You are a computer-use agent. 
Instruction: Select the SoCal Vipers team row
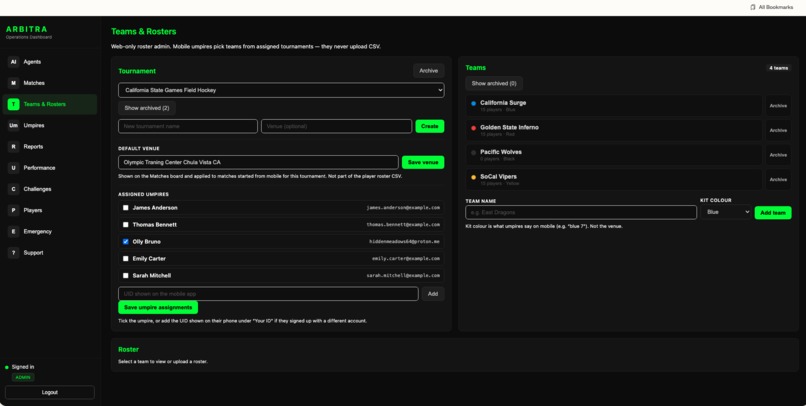point(614,180)
